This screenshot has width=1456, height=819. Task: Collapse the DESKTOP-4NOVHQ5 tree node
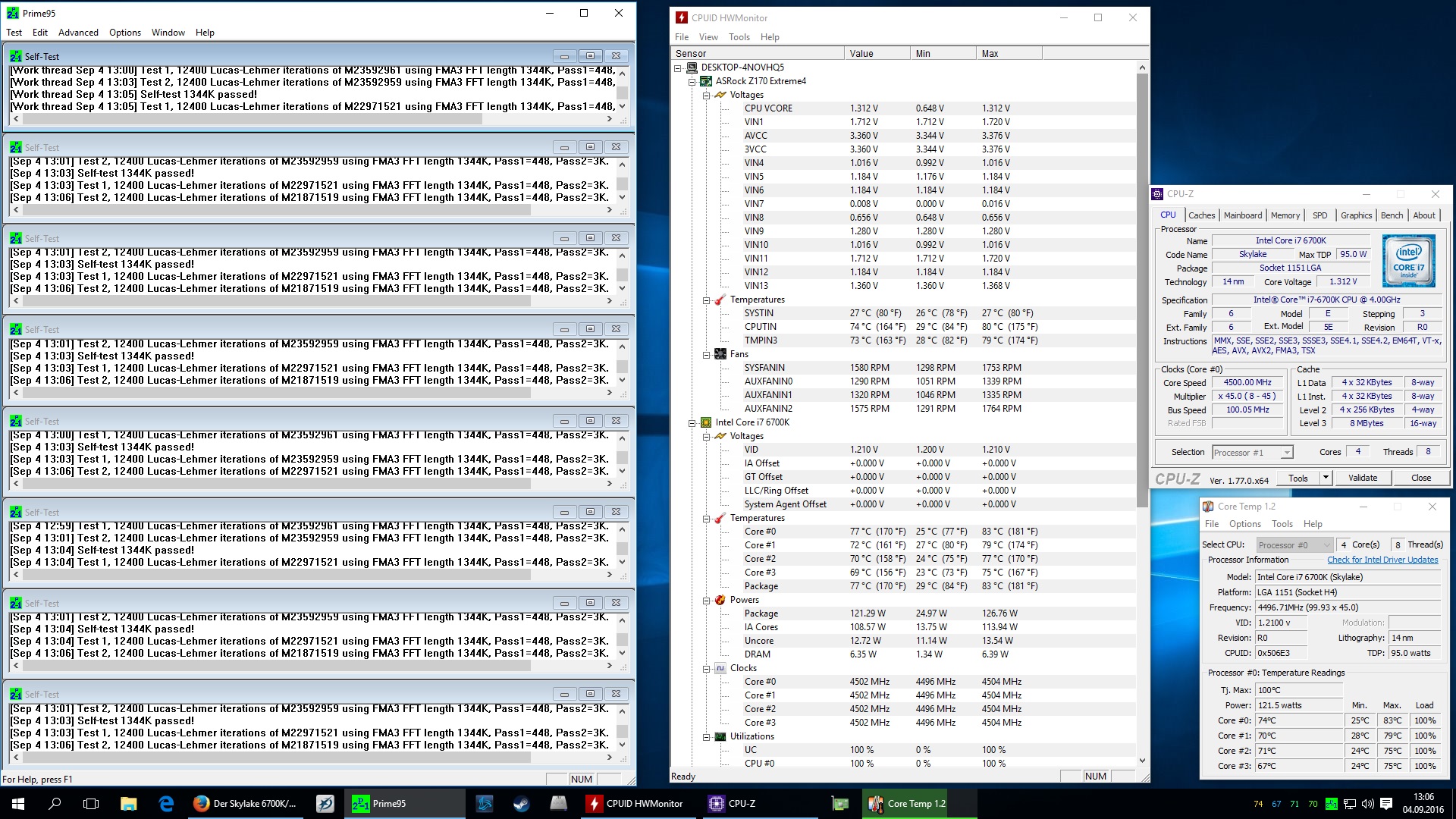click(x=678, y=67)
